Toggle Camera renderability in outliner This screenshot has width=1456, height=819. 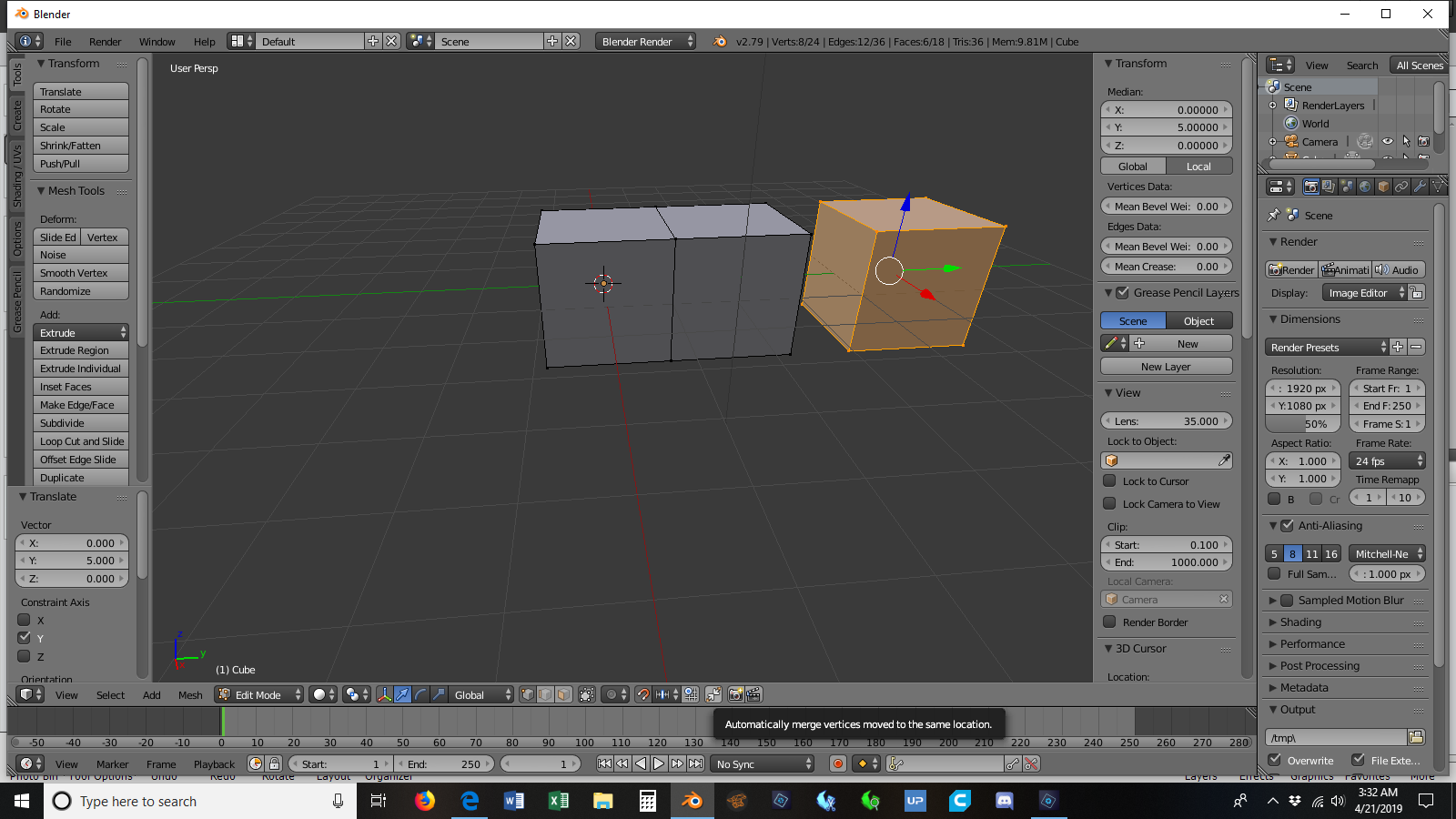pyautogui.click(x=1424, y=142)
